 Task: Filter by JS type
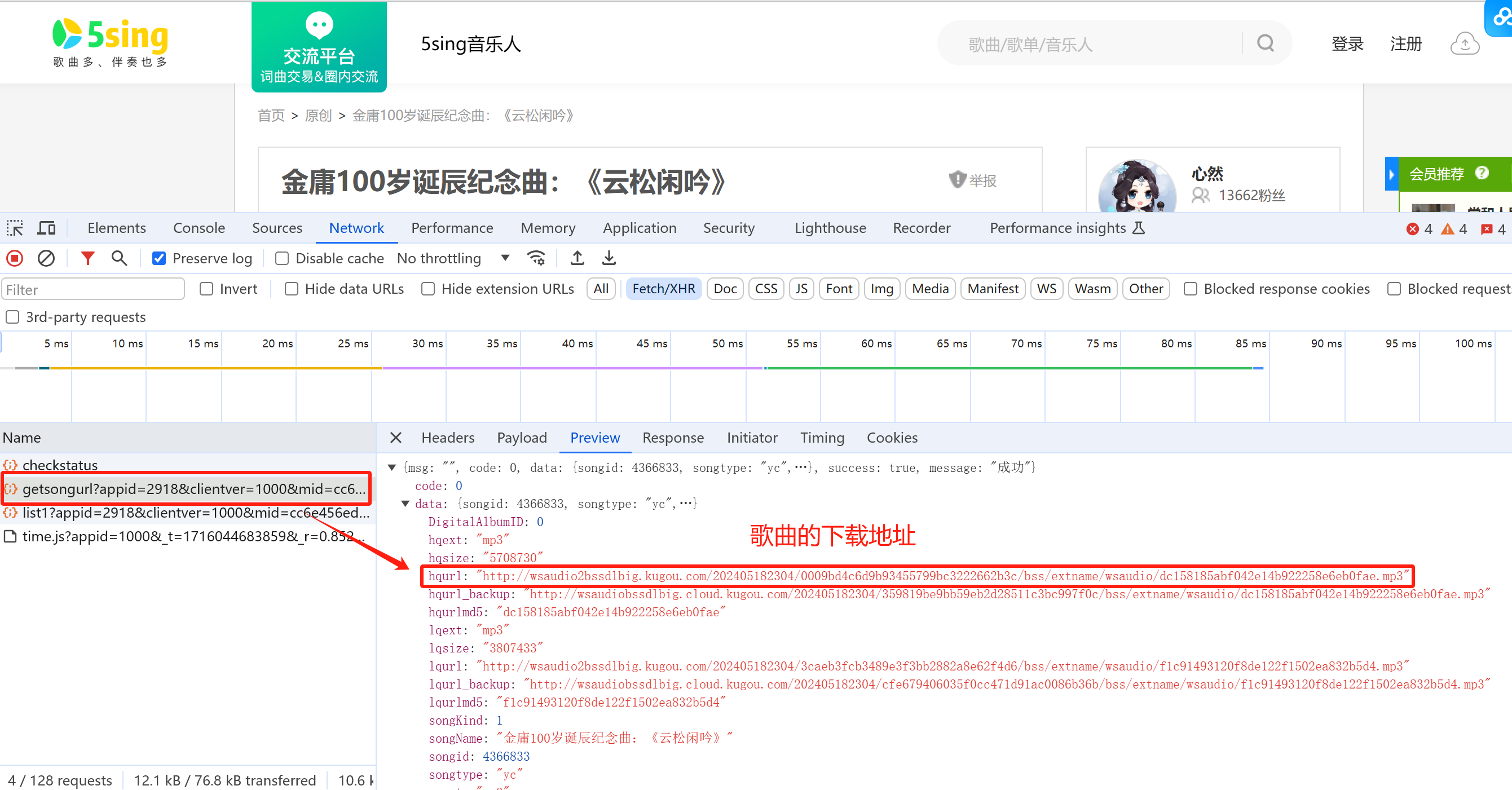click(x=801, y=289)
